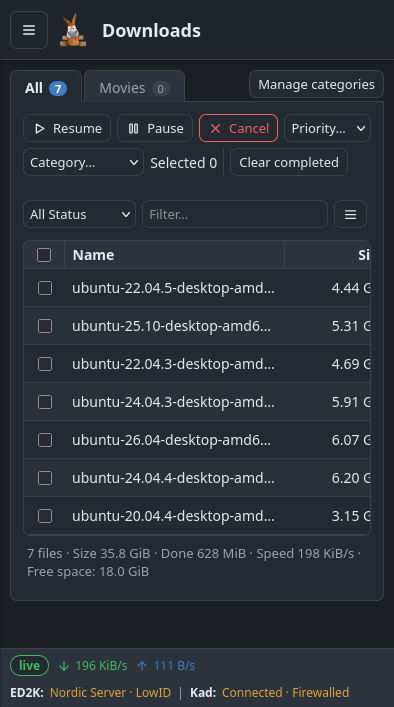The height and width of the screenshot is (707, 394).
Task: Select the All downloads tab
Action: coord(46,88)
